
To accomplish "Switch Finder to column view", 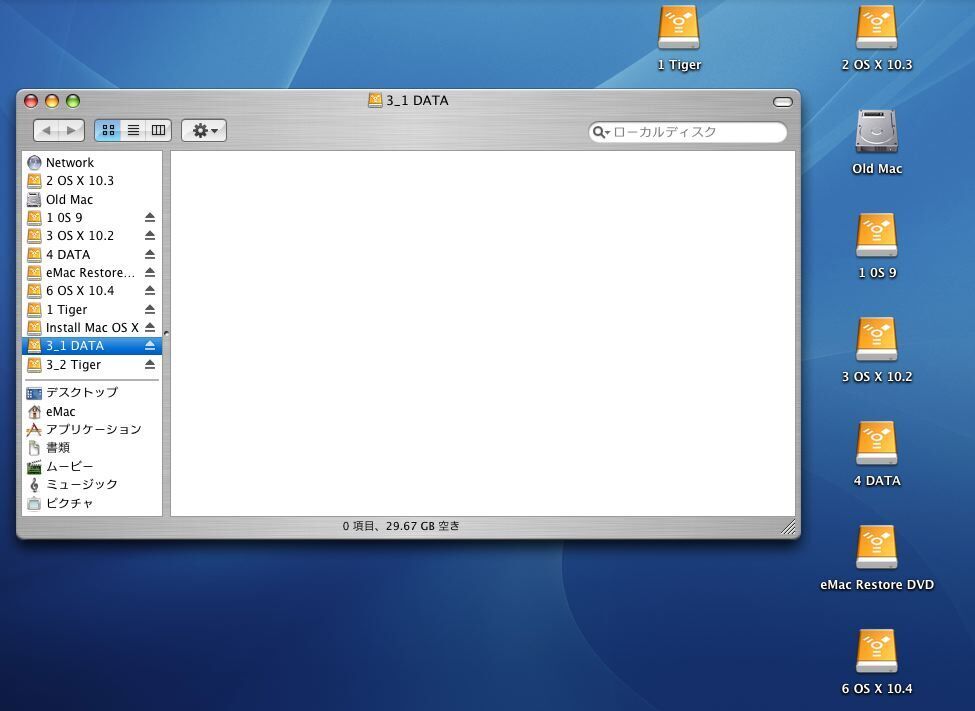I will tap(158, 130).
